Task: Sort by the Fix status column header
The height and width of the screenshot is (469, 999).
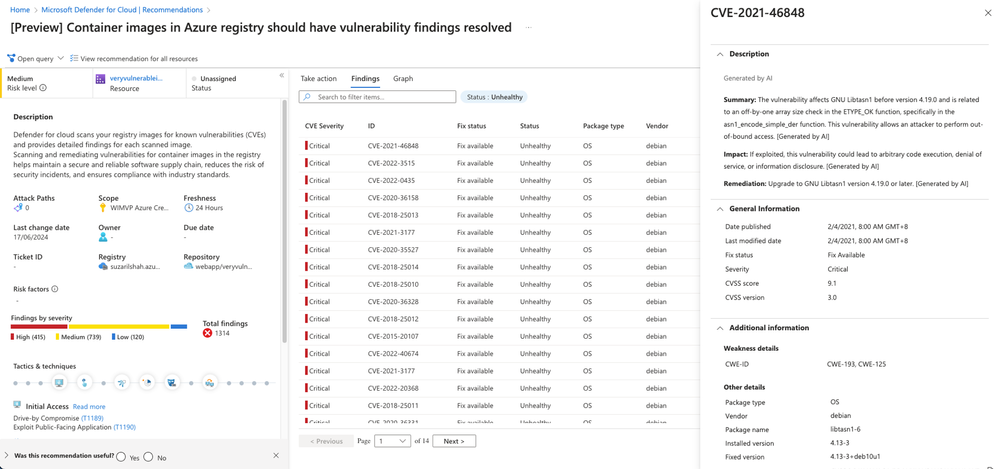Action: tap(471, 126)
